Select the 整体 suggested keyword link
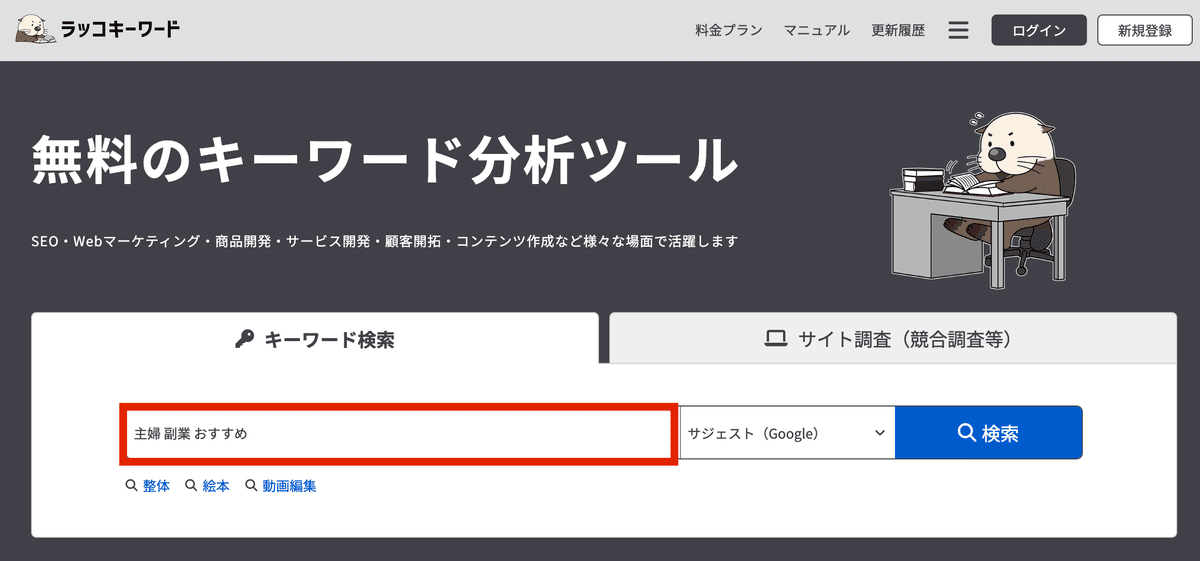The height and width of the screenshot is (561, 1200). tap(147, 486)
